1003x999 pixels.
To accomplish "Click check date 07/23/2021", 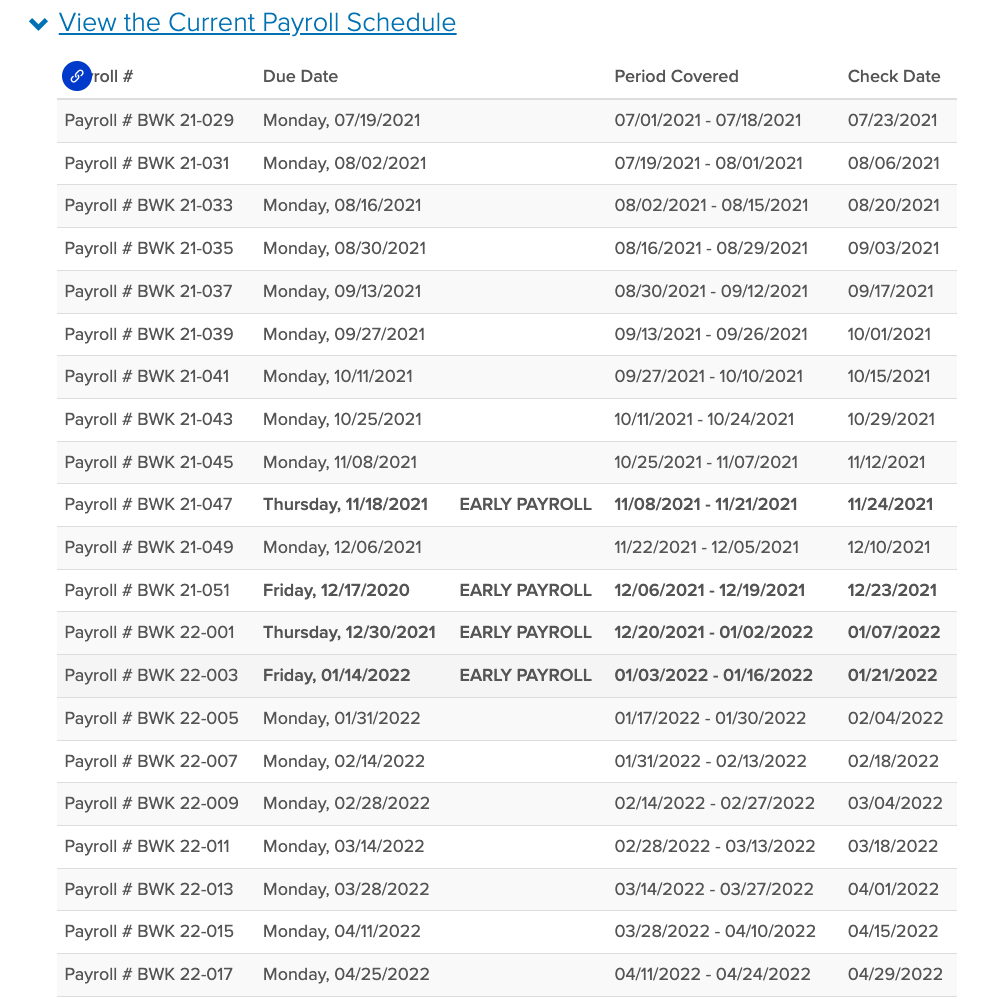I will point(892,120).
